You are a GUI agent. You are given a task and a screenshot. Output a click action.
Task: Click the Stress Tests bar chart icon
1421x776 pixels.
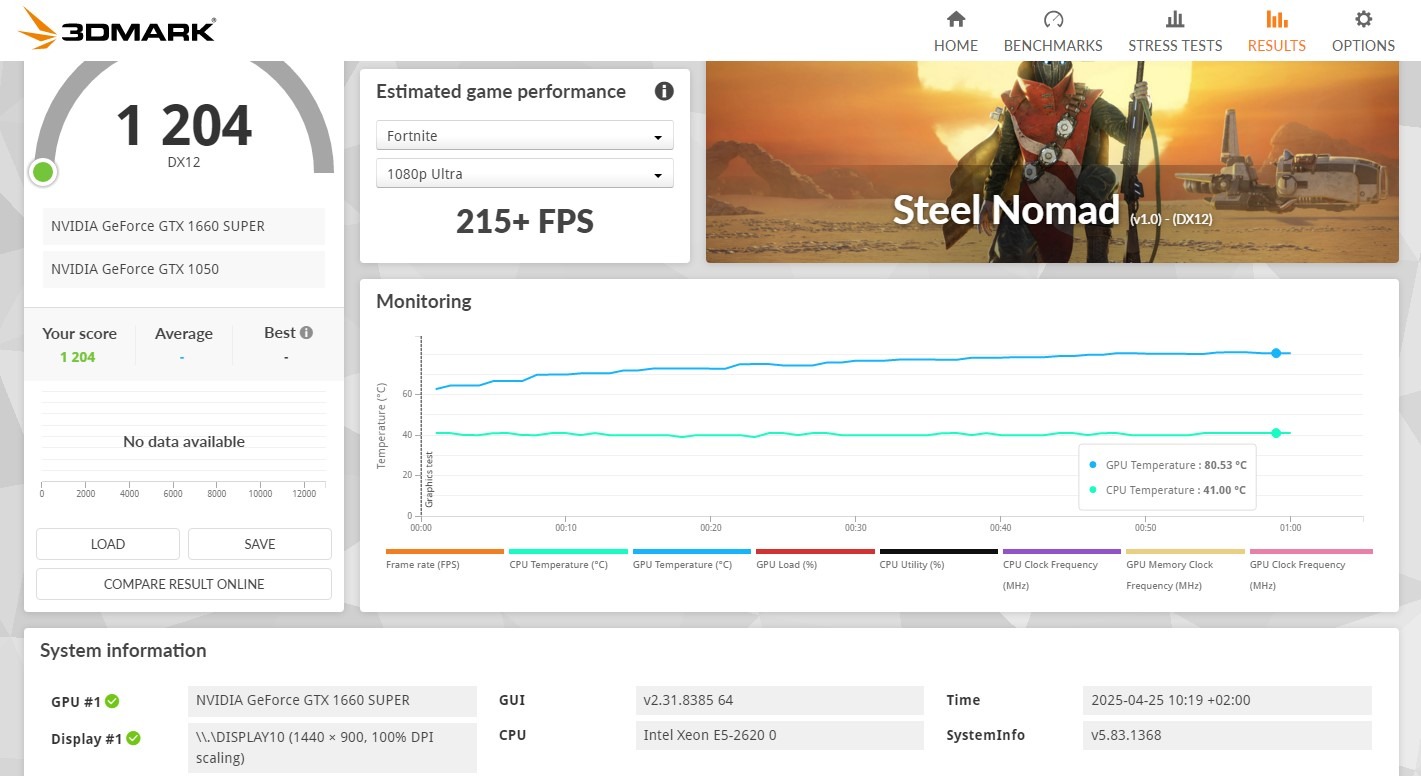[1175, 19]
